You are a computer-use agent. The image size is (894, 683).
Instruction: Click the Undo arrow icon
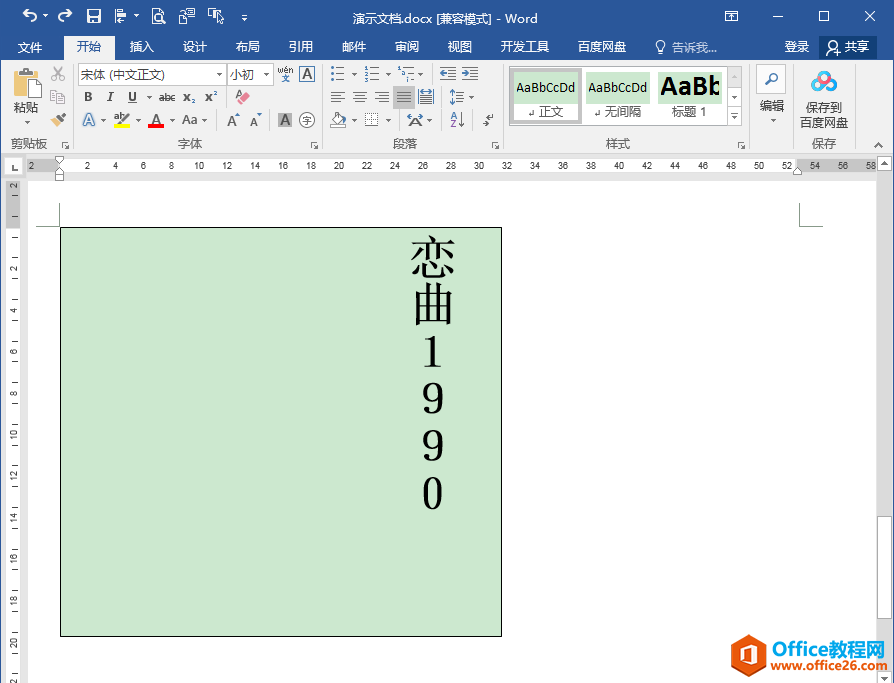click(x=30, y=16)
